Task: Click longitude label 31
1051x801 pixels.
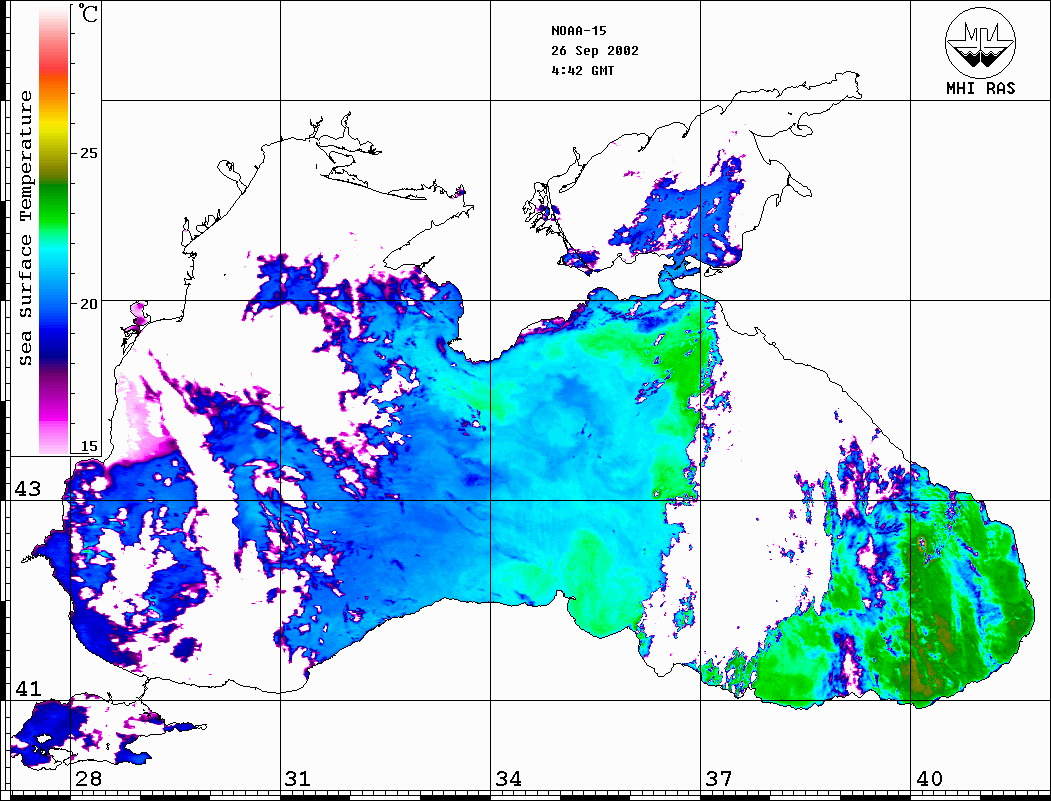Action: [298, 779]
